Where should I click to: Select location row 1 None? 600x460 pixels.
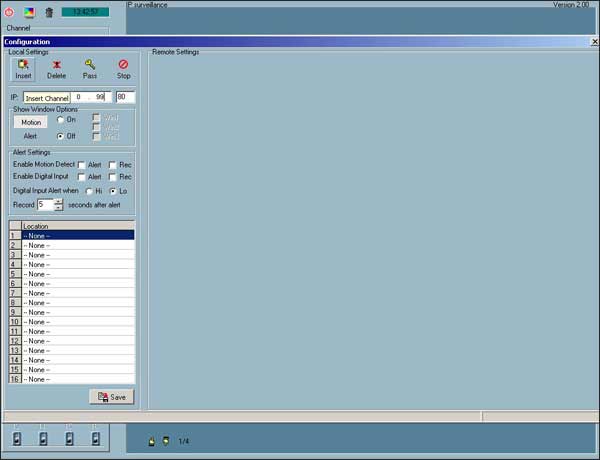[x=78, y=235]
